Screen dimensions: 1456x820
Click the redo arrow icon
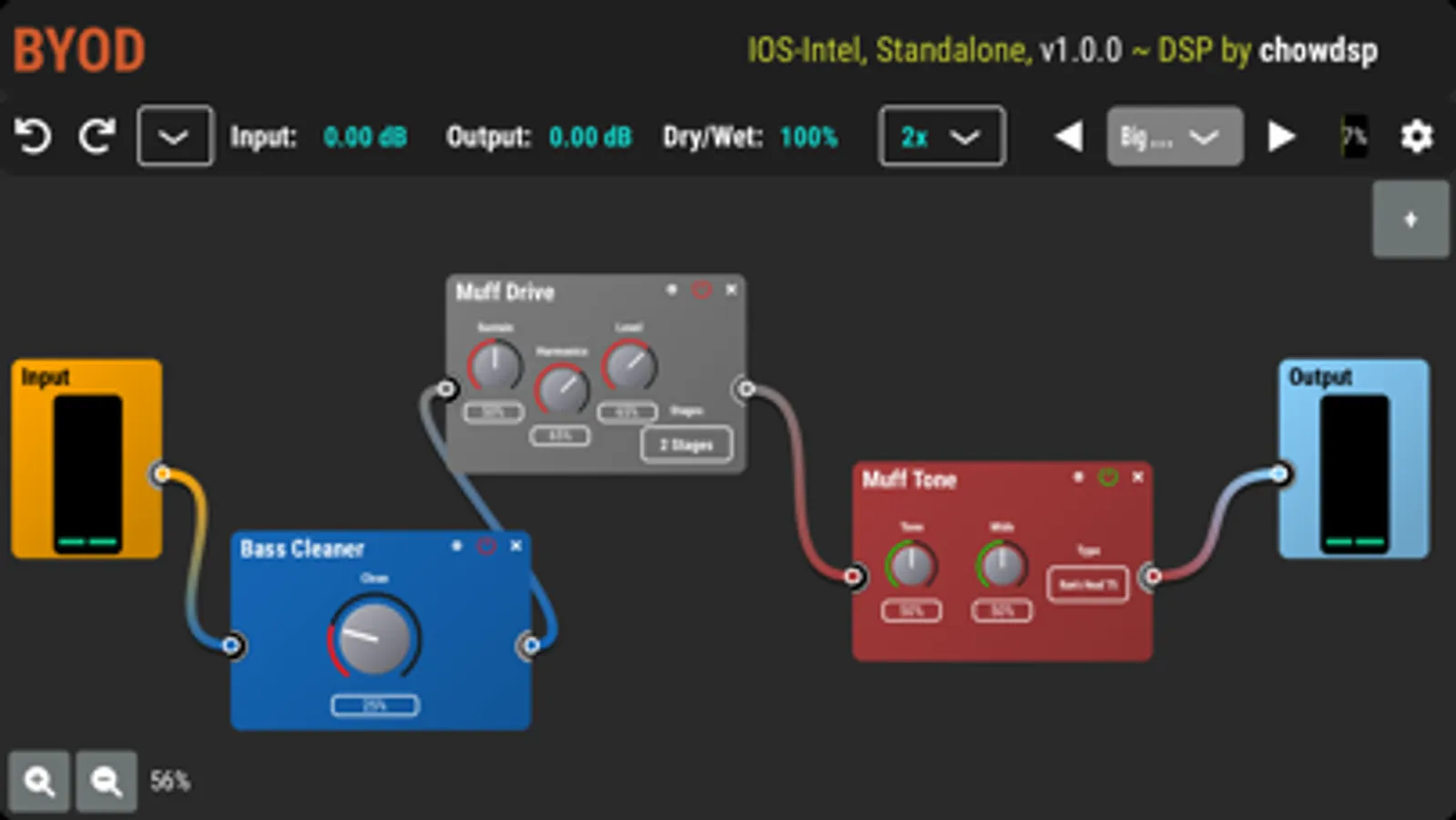coord(97,137)
